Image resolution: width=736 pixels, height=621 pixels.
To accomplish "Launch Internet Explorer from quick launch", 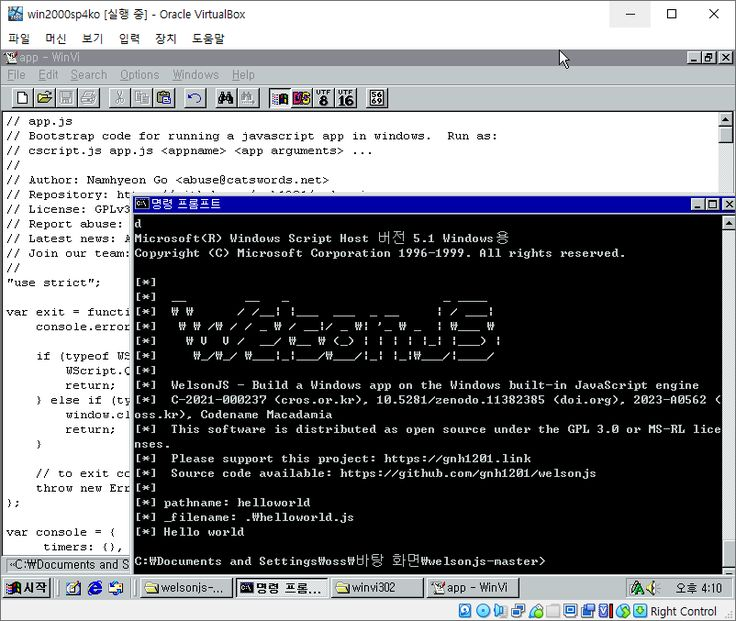I will tap(95, 588).
